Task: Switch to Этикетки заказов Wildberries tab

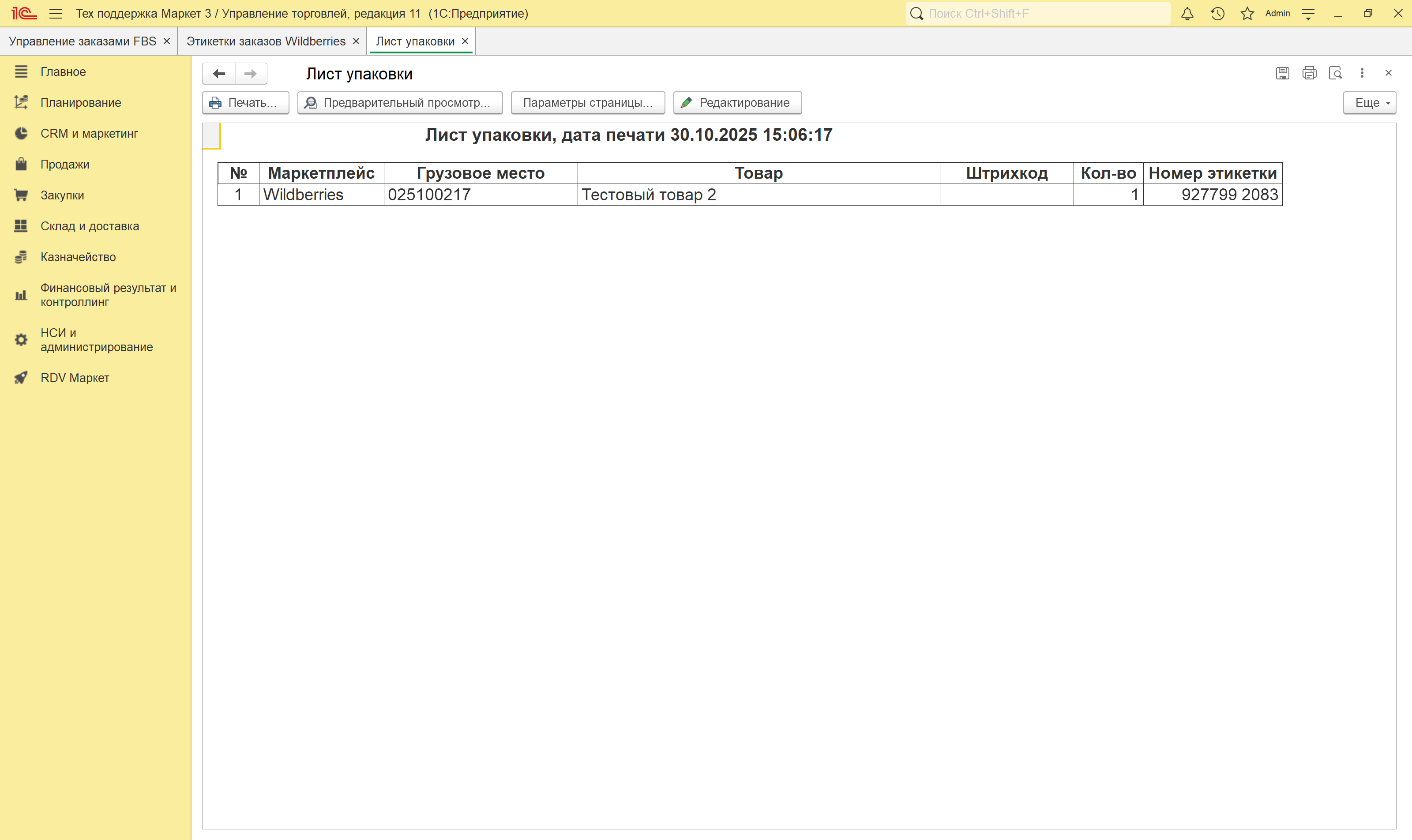Action: pos(266,41)
